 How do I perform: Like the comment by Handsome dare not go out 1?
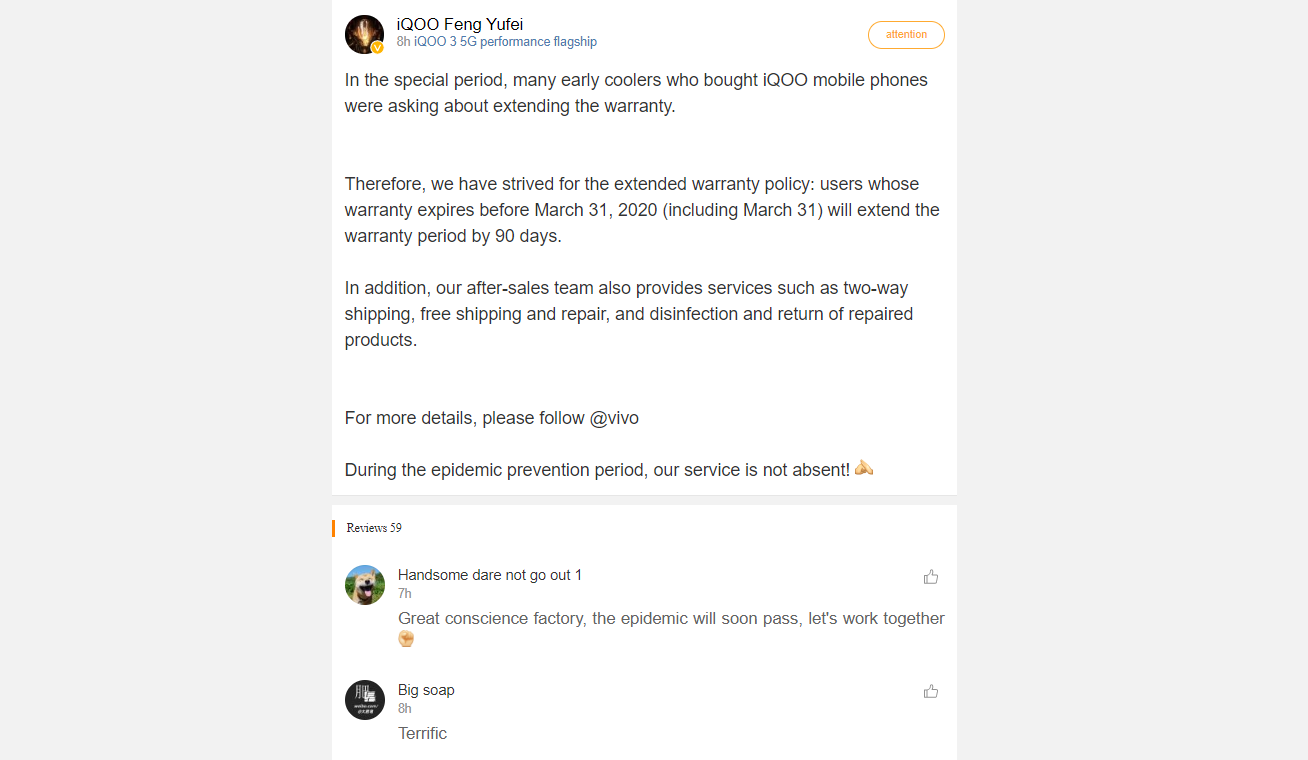point(931,577)
